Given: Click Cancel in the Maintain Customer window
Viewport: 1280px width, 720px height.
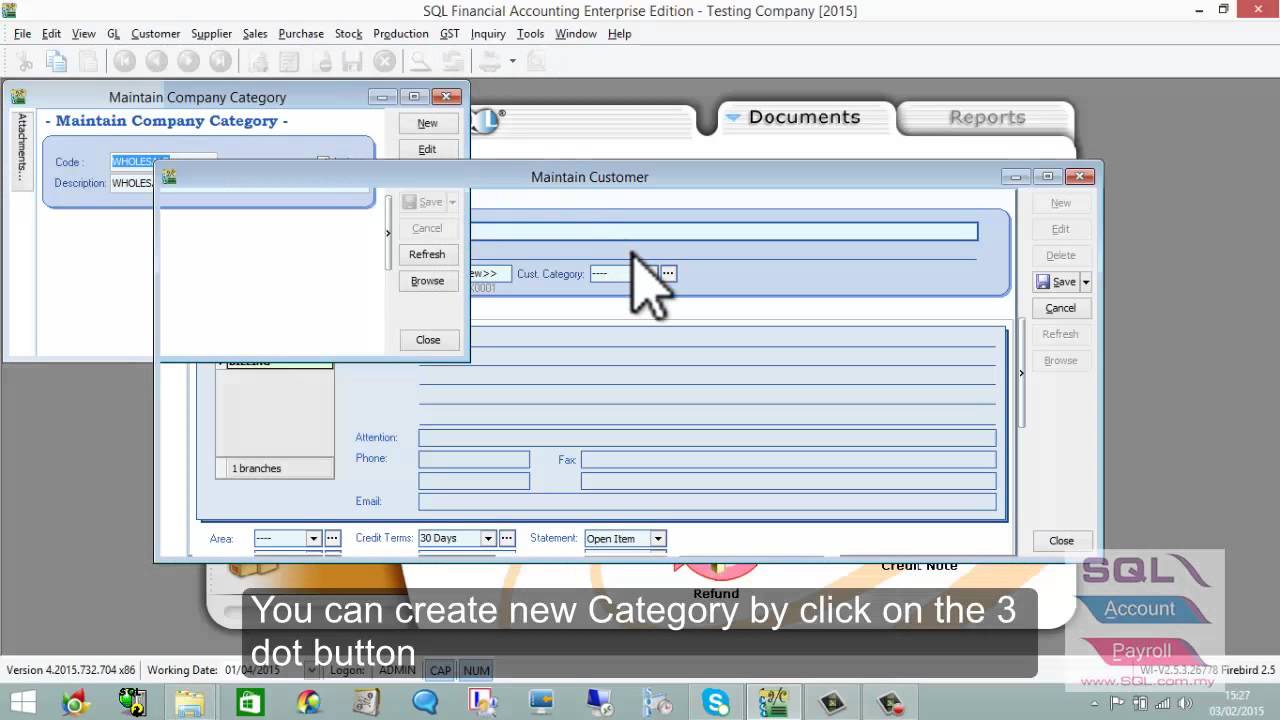Looking at the screenshot, I should (1060, 308).
